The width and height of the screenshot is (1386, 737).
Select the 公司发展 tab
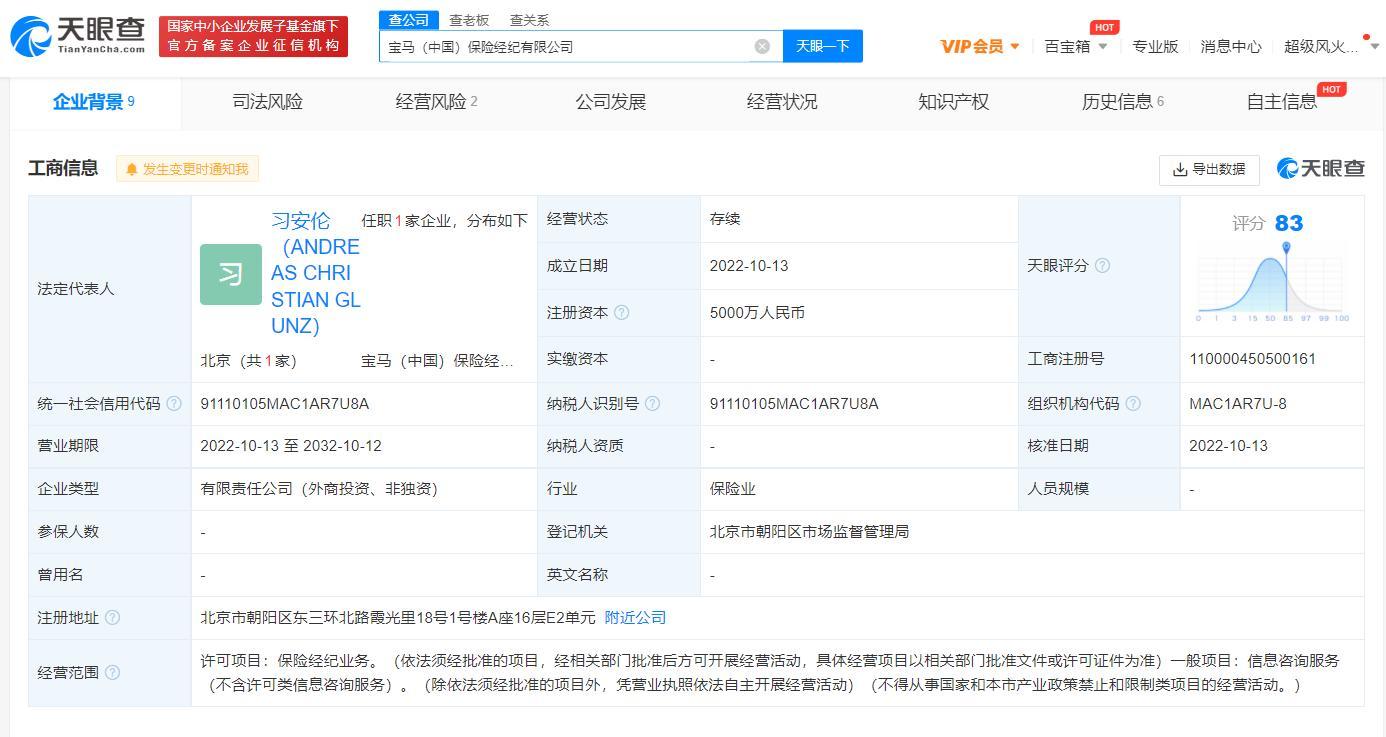[610, 102]
